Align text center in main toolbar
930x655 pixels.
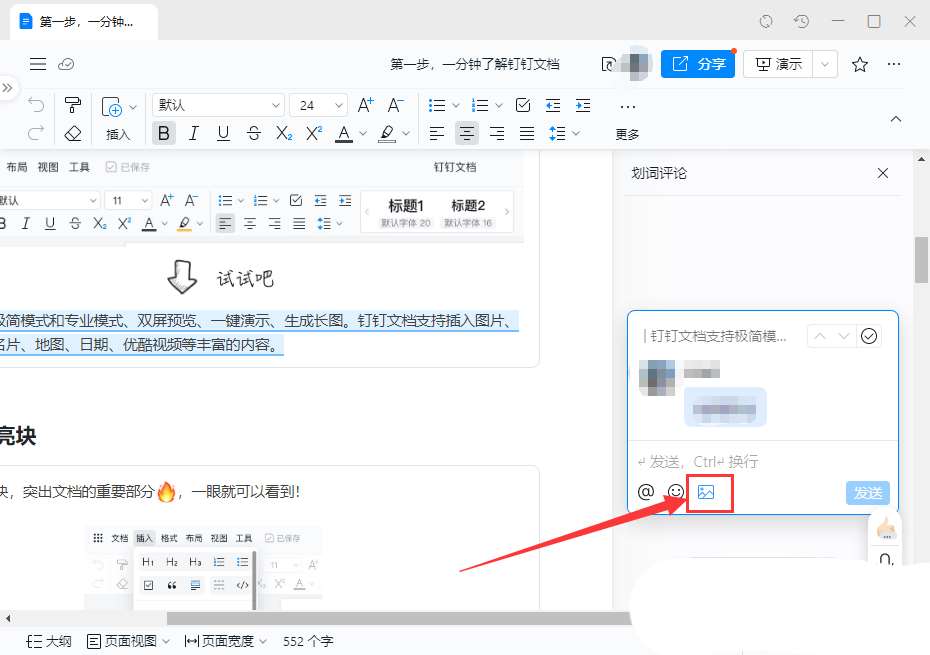(x=467, y=133)
